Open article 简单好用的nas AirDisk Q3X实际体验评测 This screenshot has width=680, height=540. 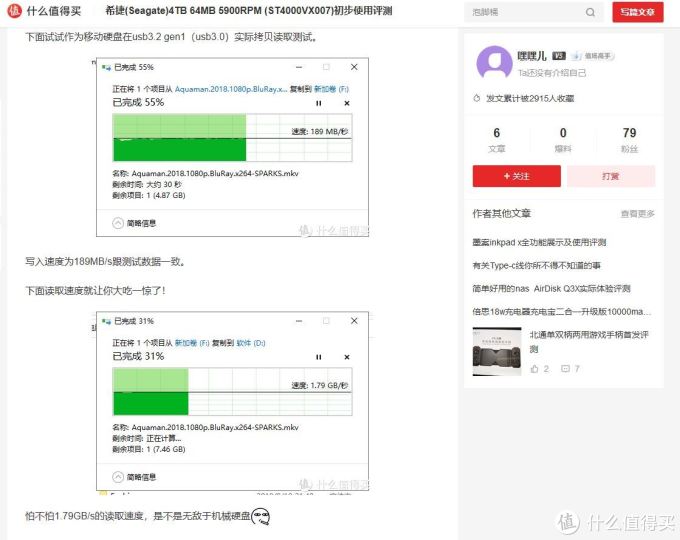click(551, 288)
